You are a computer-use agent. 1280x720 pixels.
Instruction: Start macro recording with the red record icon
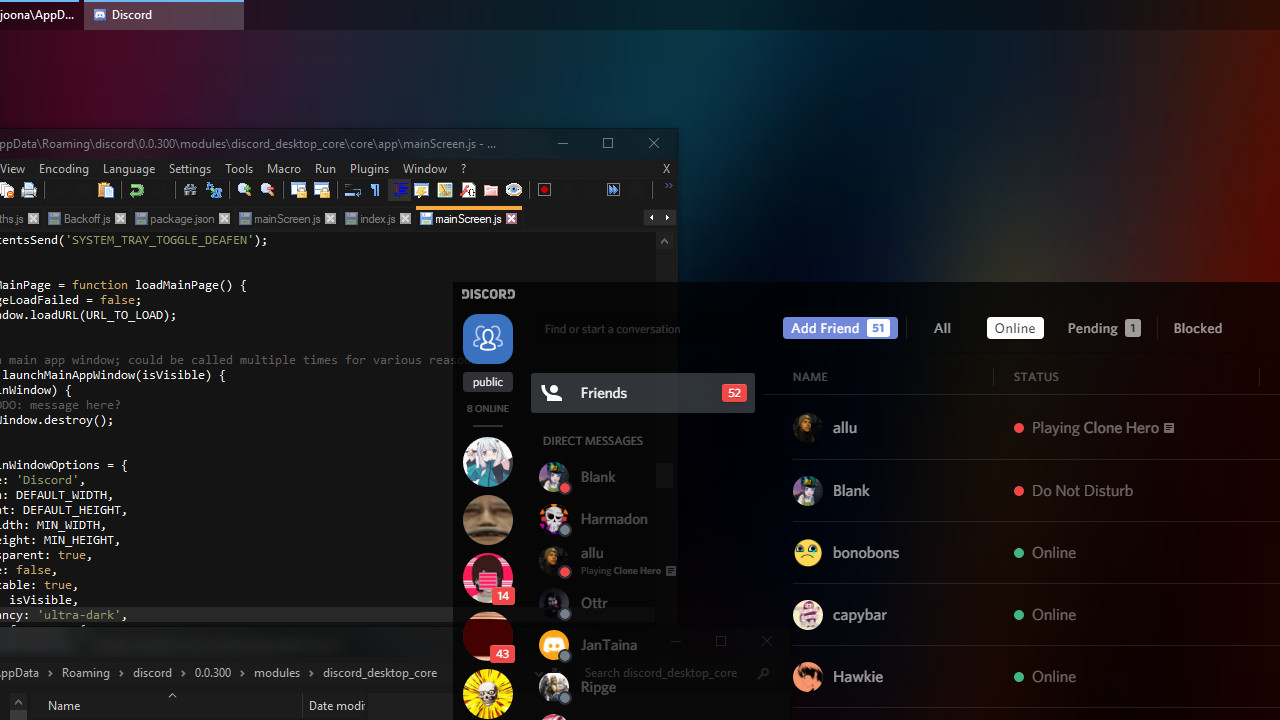click(545, 189)
